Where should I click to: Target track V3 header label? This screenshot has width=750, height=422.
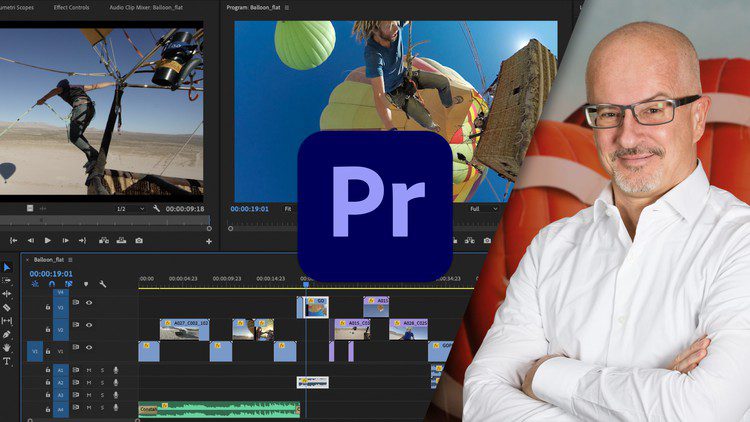61,307
